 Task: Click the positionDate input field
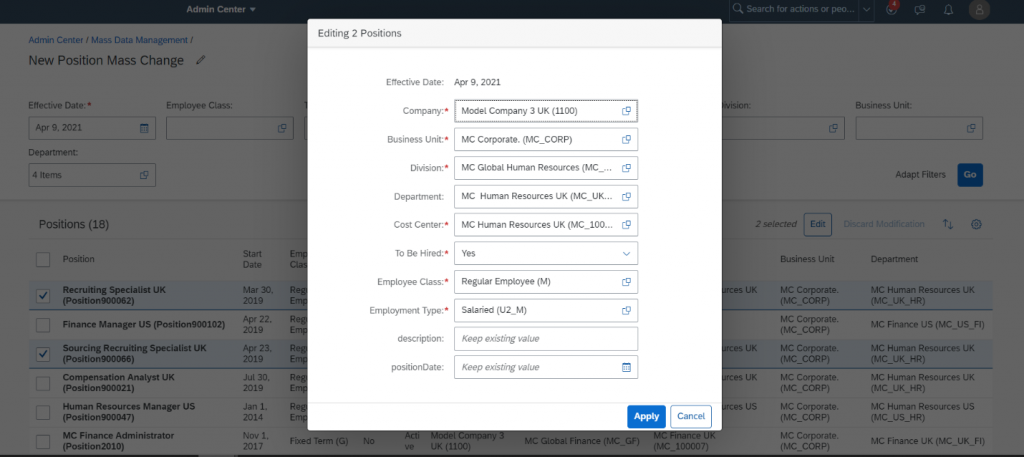coord(546,367)
